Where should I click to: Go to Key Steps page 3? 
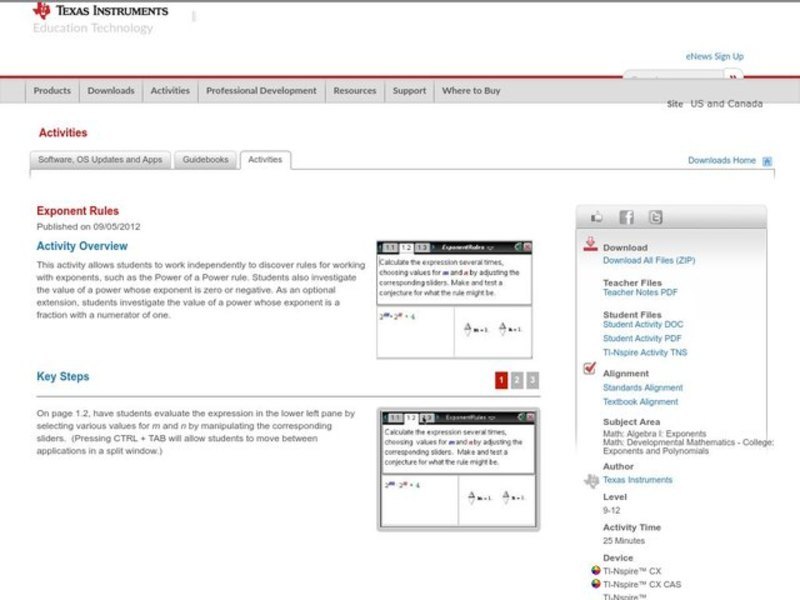[x=533, y=380]
